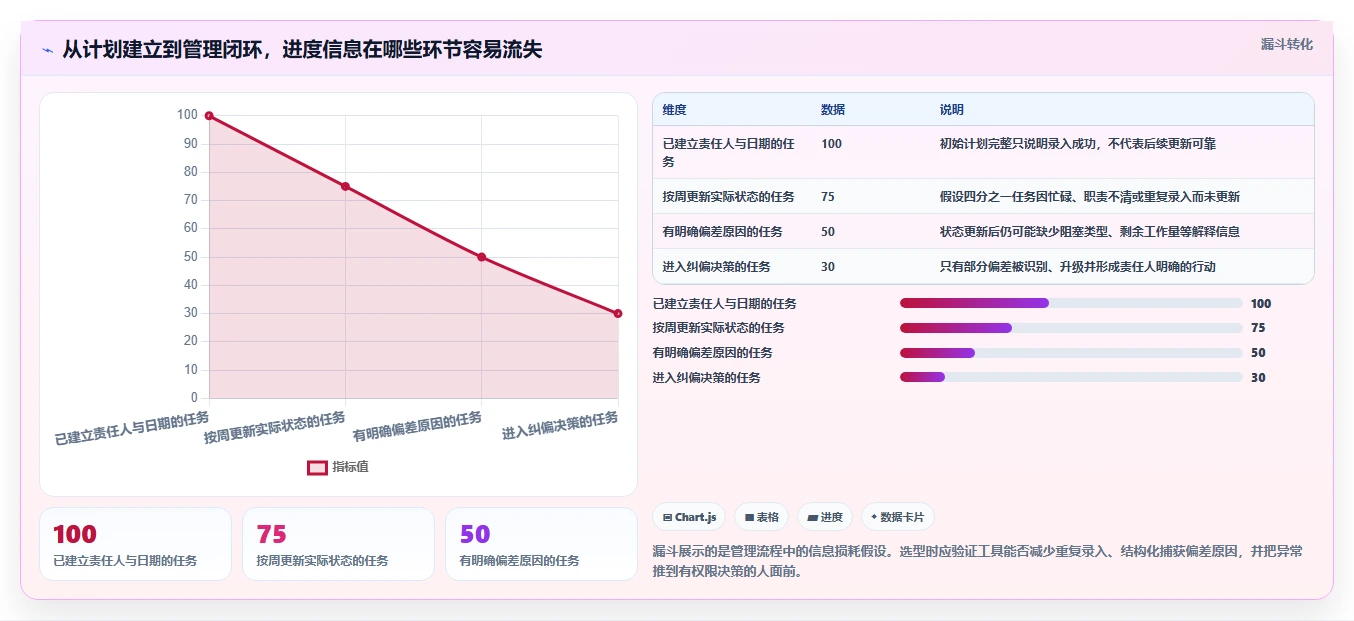Click x-axis label 有明确偏差原因的任务
Screen dimensions: 1354x621
(417, 426)
